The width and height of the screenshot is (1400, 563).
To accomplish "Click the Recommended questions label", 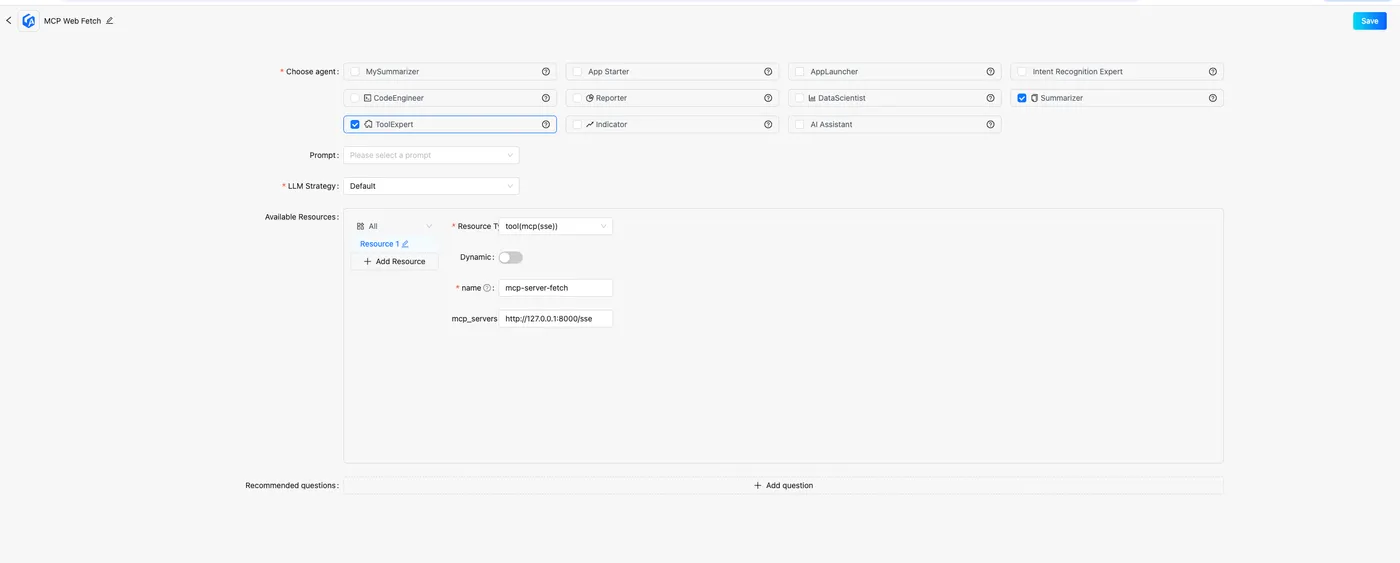I will (290, 486).
